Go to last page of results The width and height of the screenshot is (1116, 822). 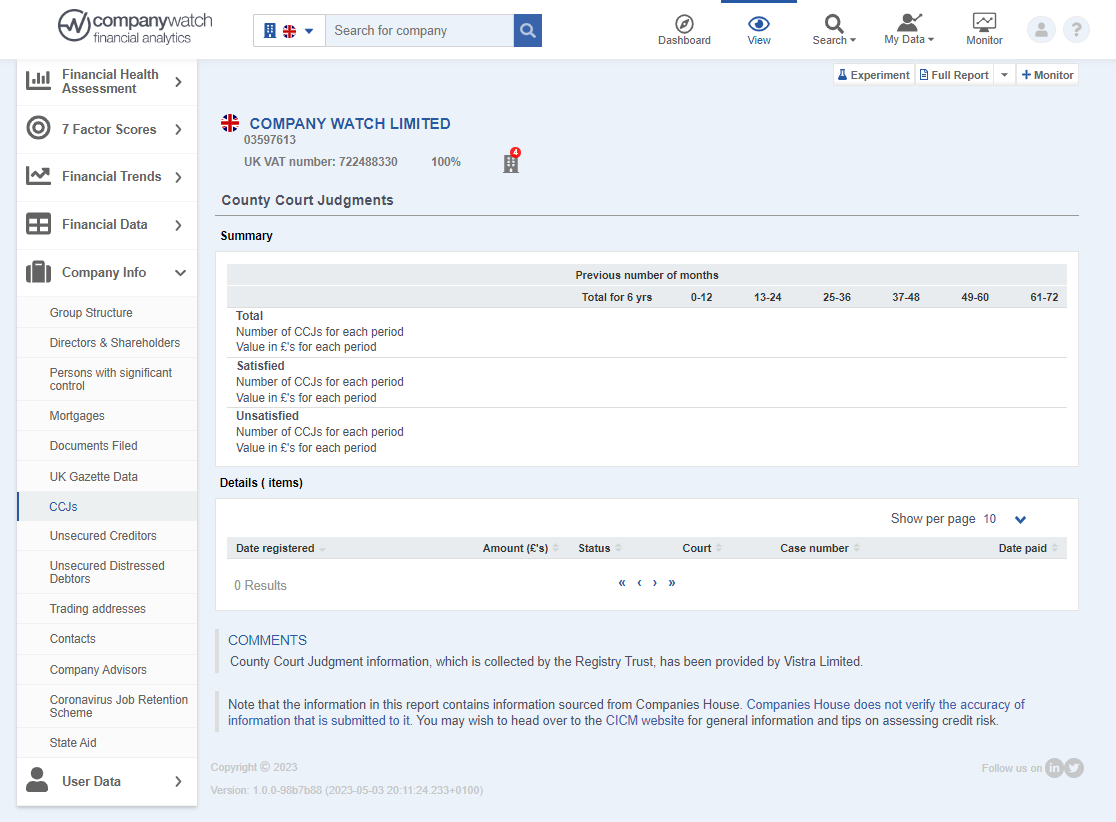point(672,583)
